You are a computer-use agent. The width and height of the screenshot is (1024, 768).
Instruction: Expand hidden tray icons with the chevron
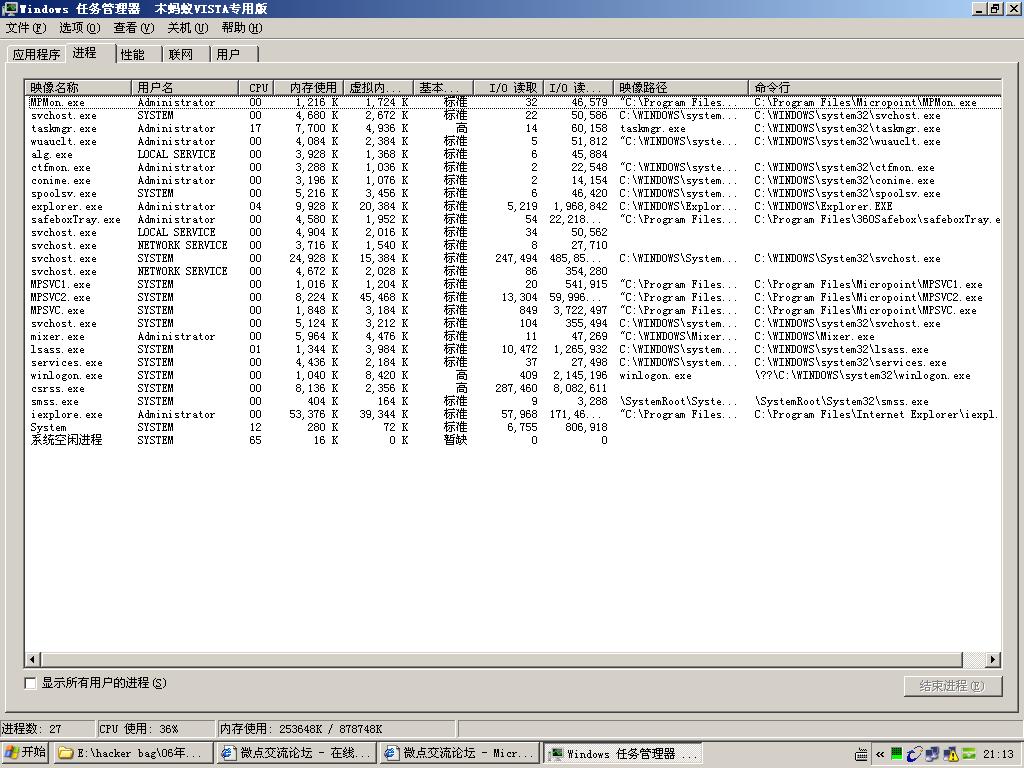tap(880, 754)
